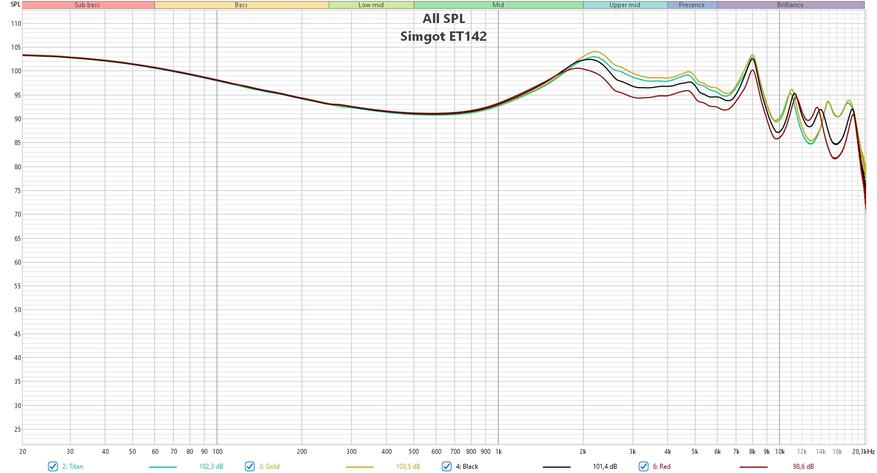Click the Brilliance frequency band label
Image resolution: width=877 pixels, height=473 pixels.
(790, 5)
